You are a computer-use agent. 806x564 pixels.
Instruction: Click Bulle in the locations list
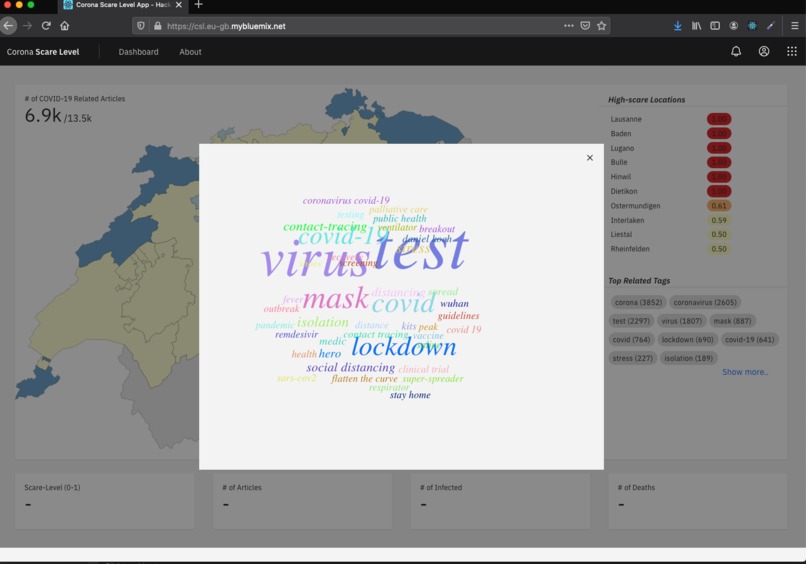pos(619,162)
